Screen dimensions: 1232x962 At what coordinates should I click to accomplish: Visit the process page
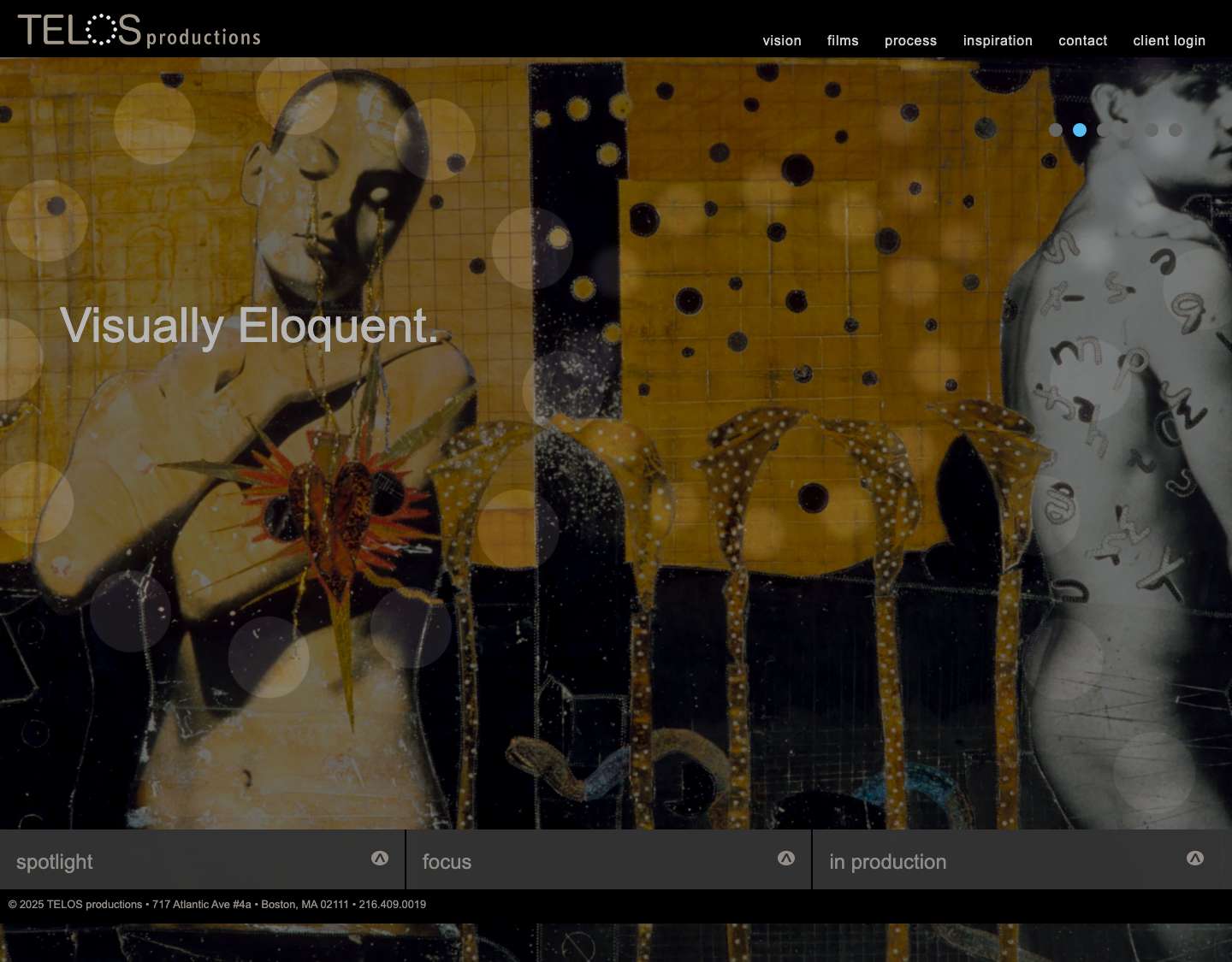pos(910,40)
